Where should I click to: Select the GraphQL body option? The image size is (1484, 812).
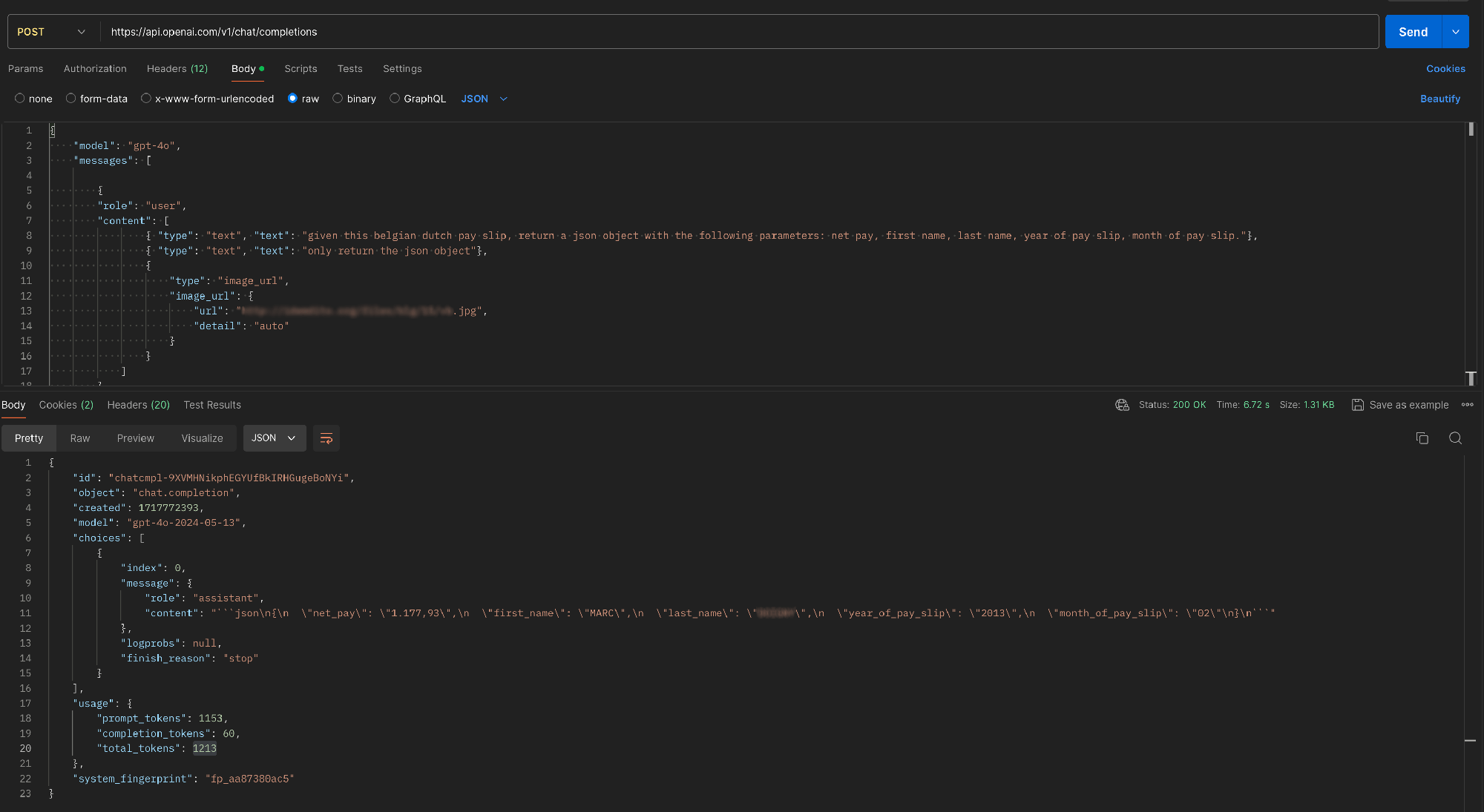click(395, 99)
